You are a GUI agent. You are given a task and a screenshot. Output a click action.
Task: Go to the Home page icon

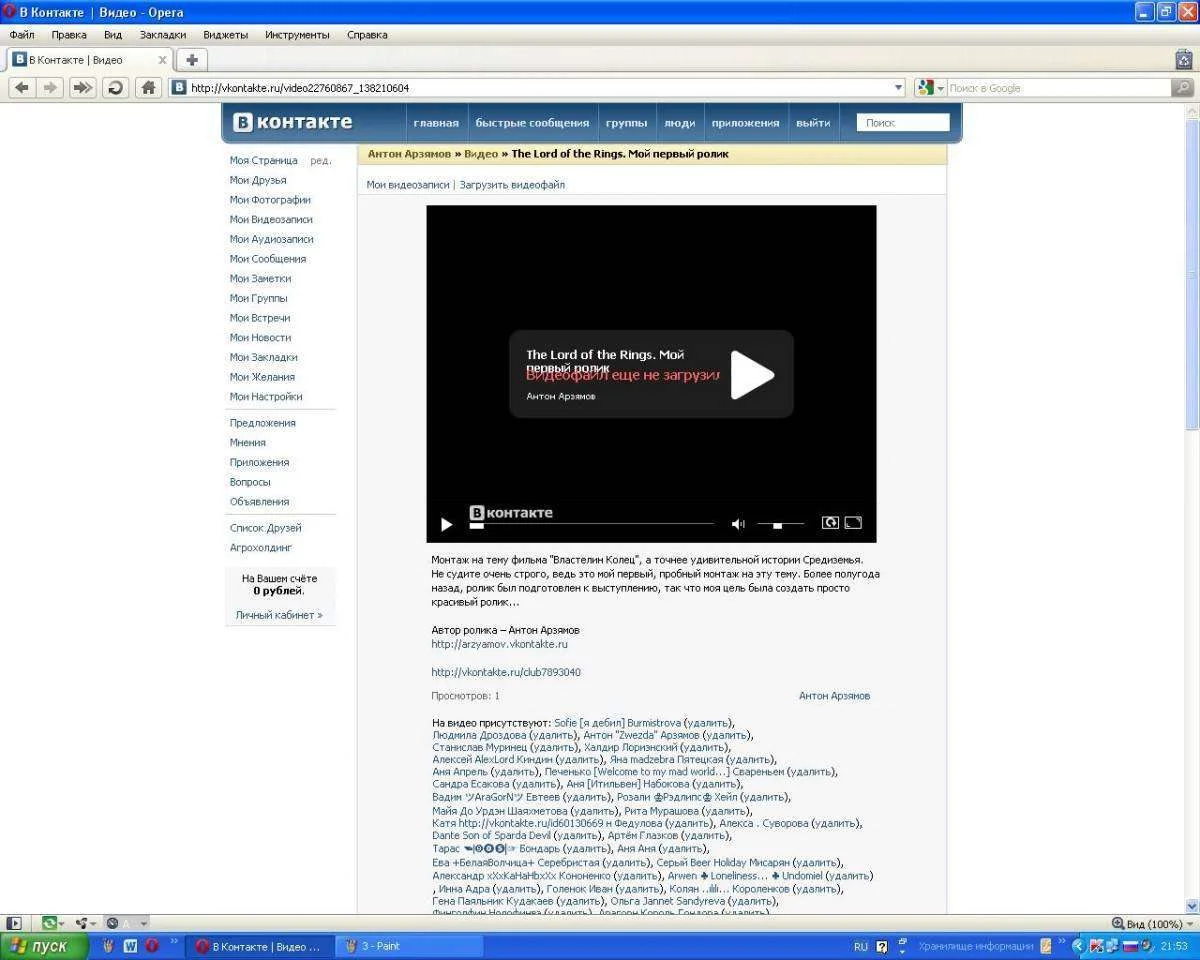coord(148,88)
